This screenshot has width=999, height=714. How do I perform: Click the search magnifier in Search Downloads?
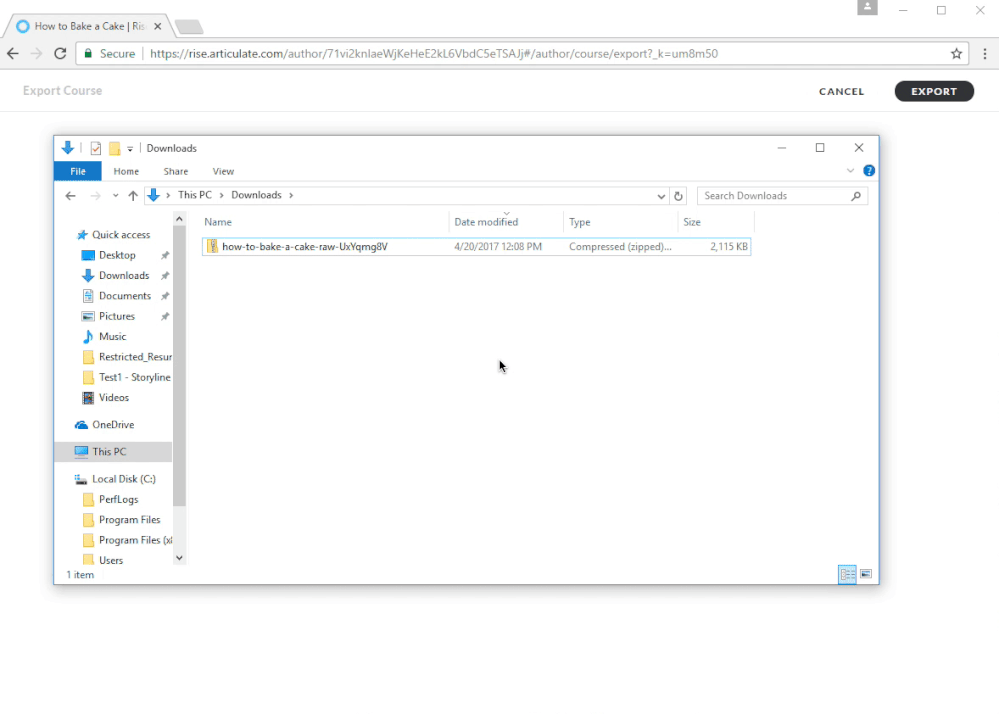[x=856, y=196]
